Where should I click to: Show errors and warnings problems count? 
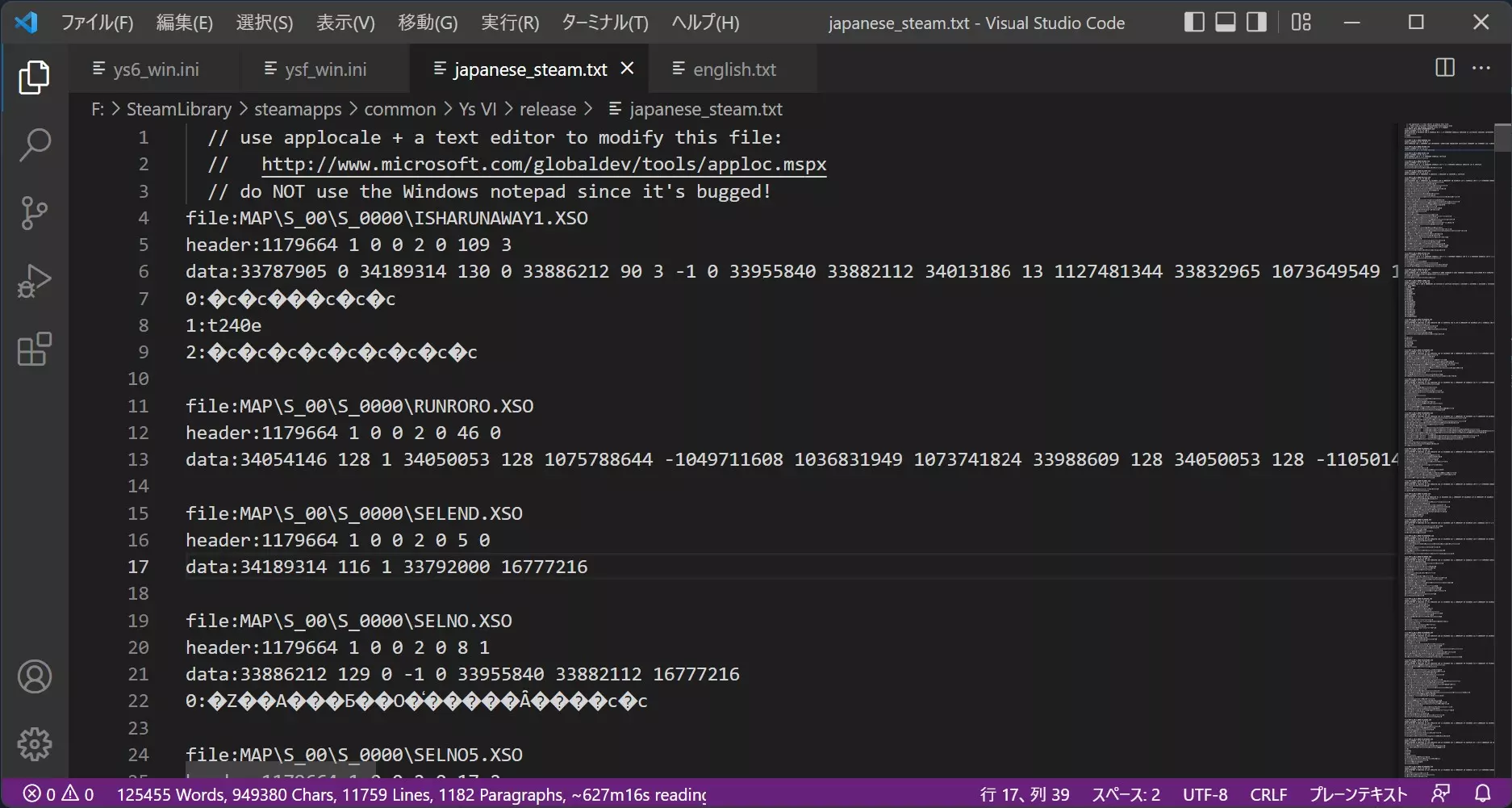click(58, 794)
